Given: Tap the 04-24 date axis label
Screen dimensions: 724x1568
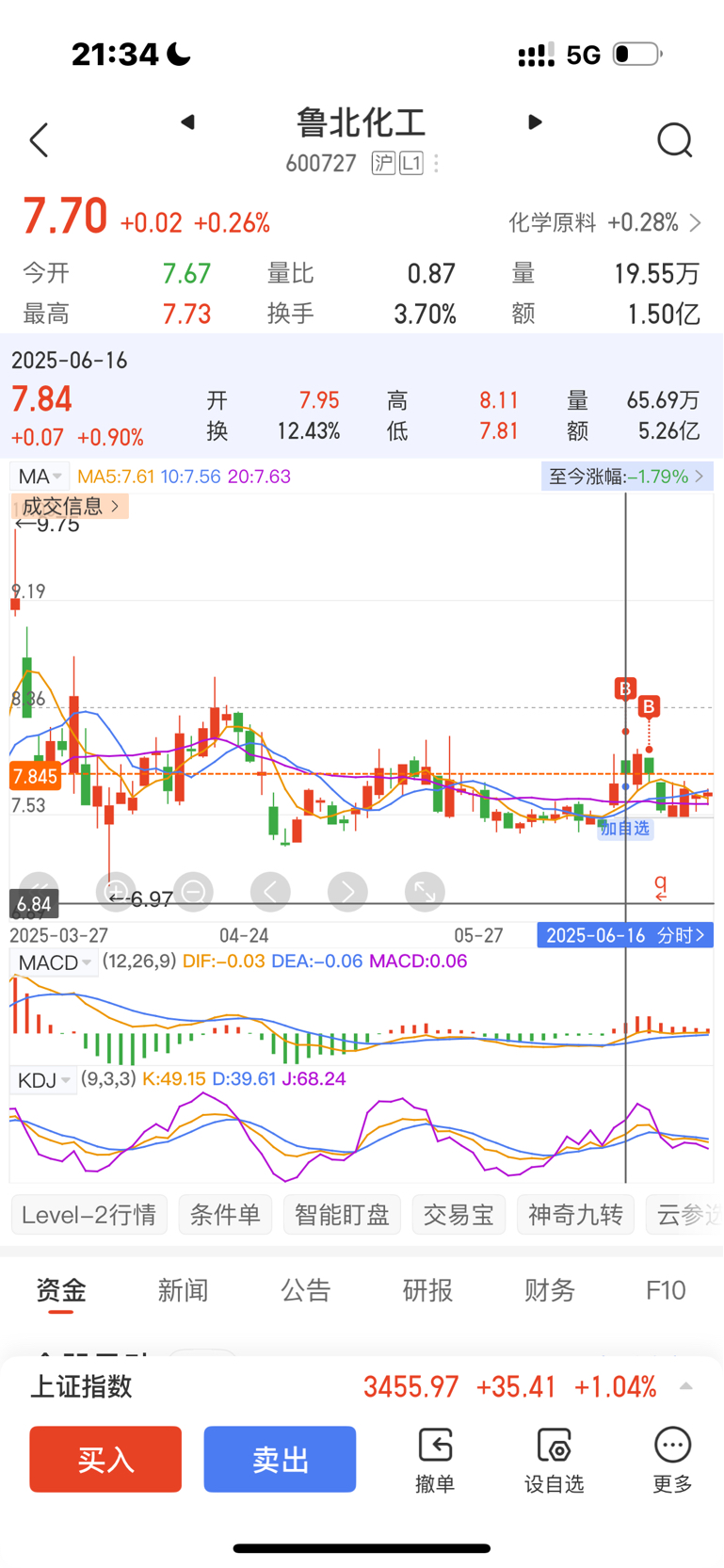Looking at the screenshot, I should [244, 935].
